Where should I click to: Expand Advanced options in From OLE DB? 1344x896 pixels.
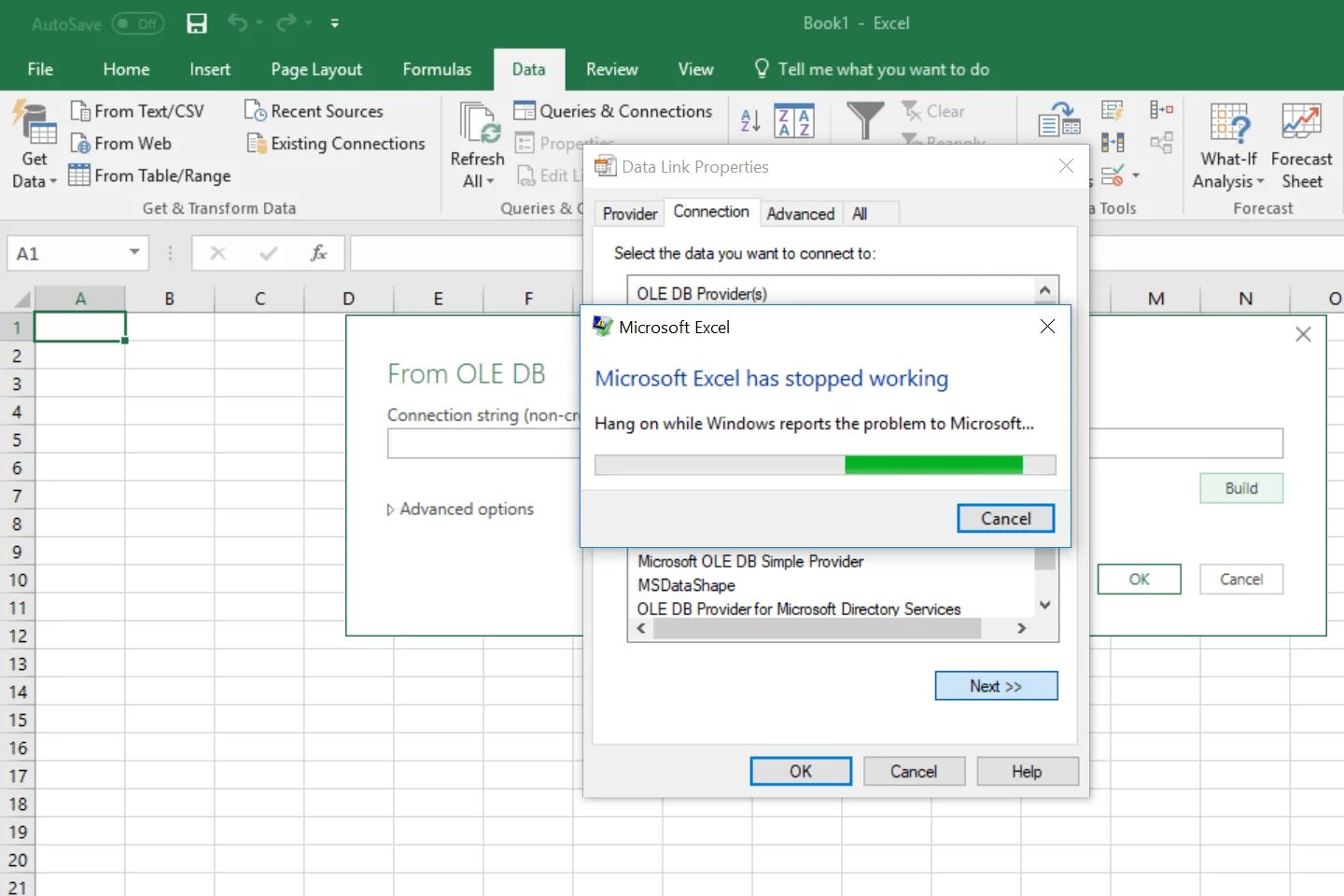pos(461,509)
